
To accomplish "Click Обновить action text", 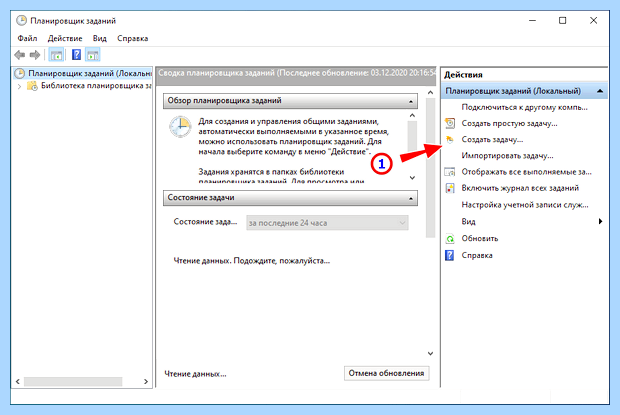I will click(x=480, y=239).
